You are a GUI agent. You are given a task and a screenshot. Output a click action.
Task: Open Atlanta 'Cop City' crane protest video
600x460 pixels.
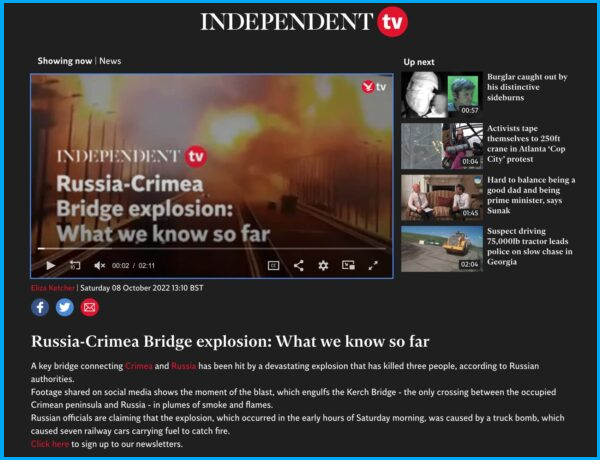pyautogui.click(x=526, y=144)
